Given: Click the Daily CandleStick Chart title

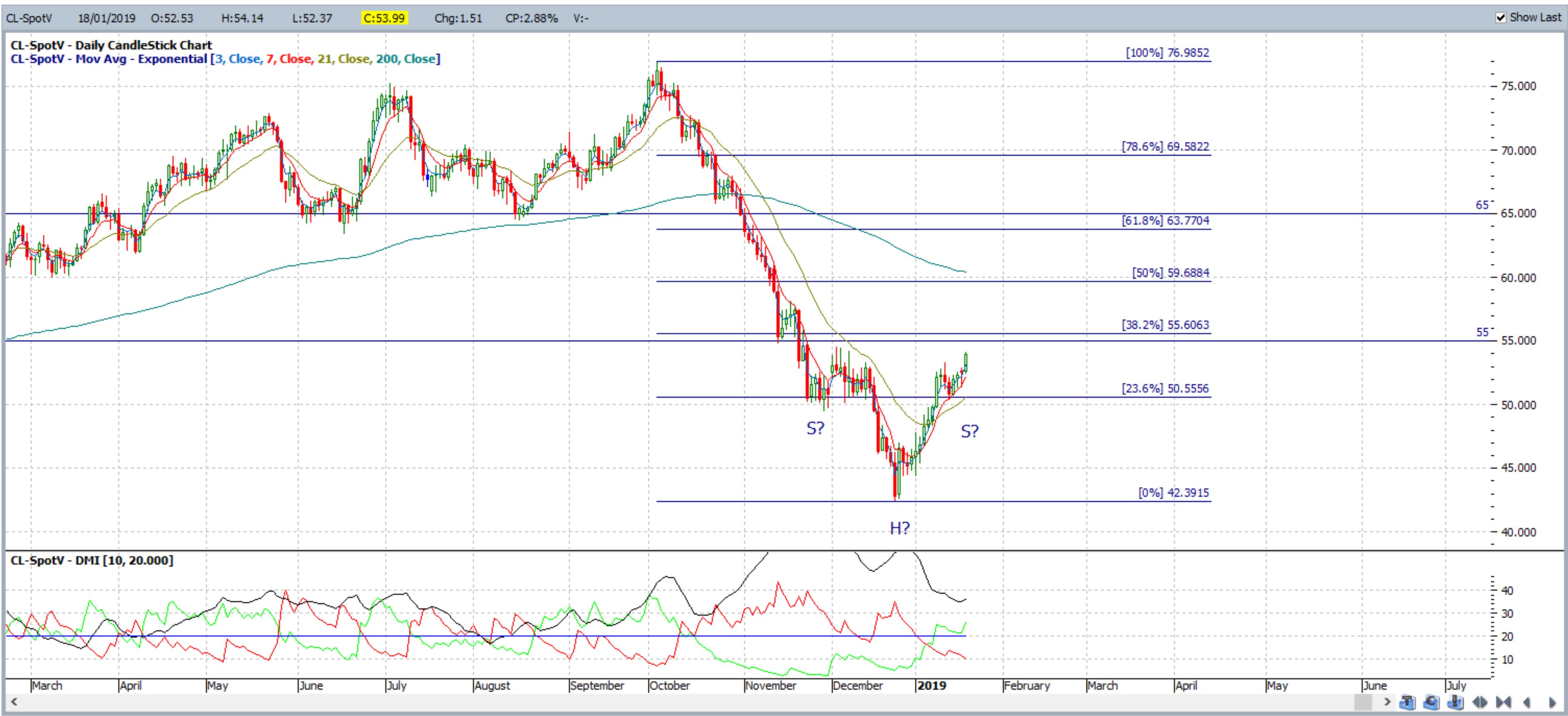Looking at the screenshot, I should [111, 45].
